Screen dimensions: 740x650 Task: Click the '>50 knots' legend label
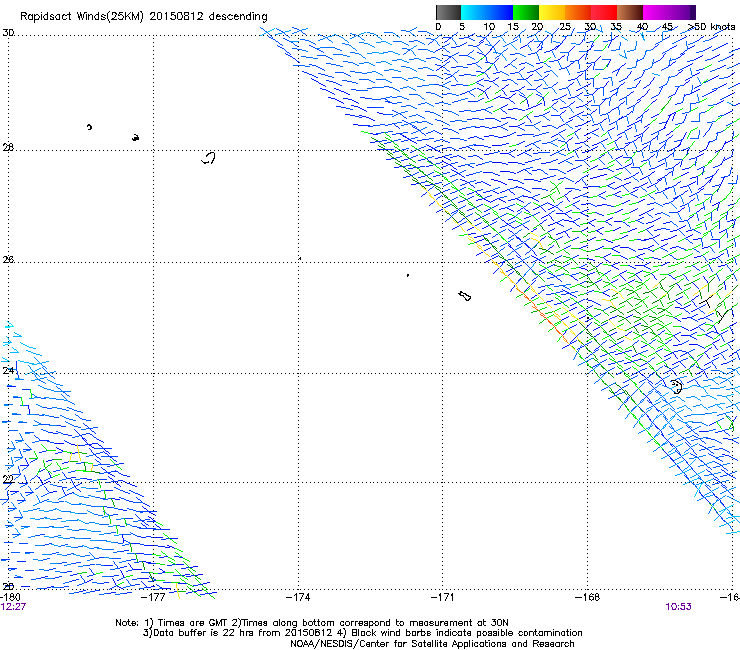[711, 26]
